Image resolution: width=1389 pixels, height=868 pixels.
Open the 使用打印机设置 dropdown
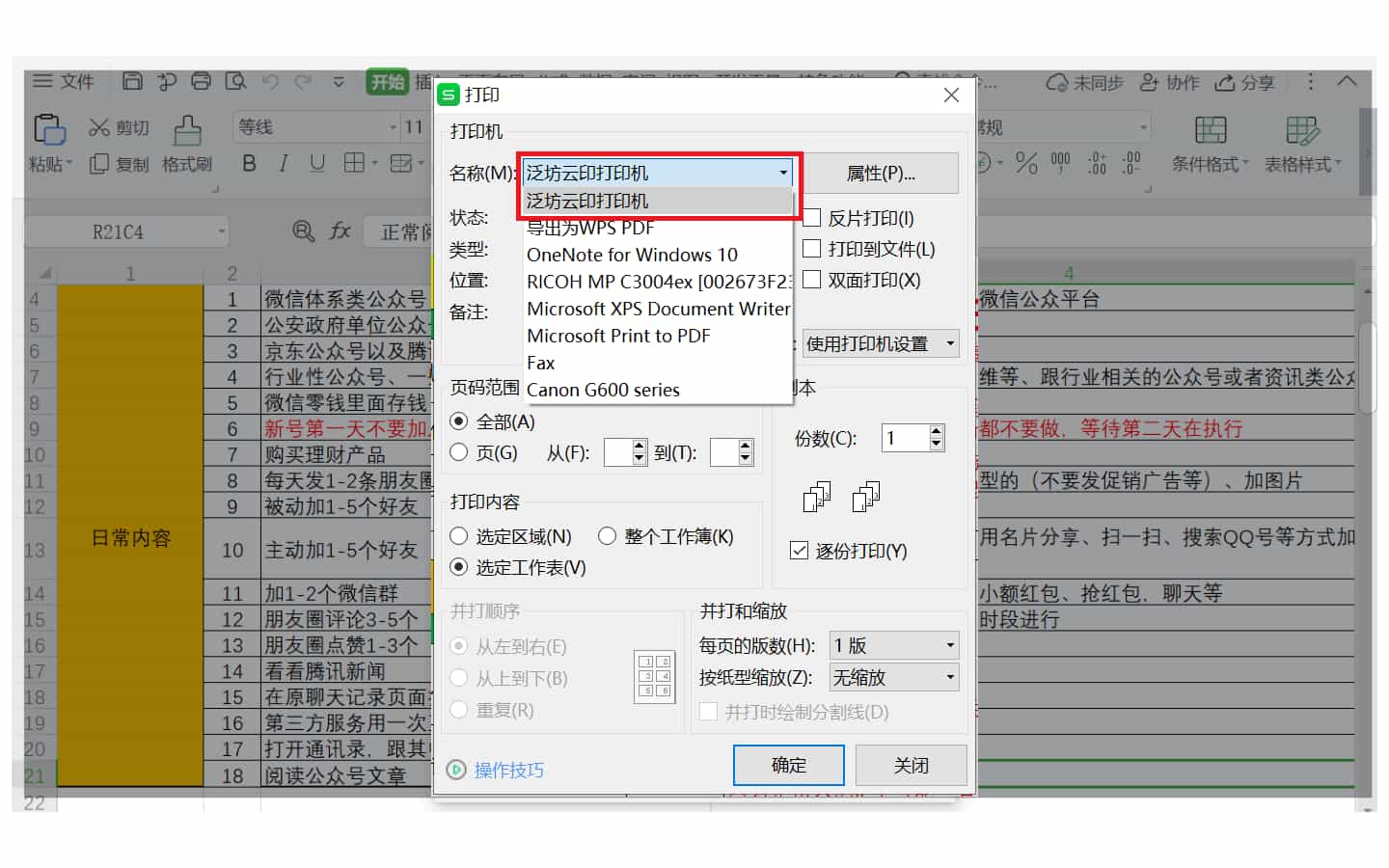(x=881, y=343)
